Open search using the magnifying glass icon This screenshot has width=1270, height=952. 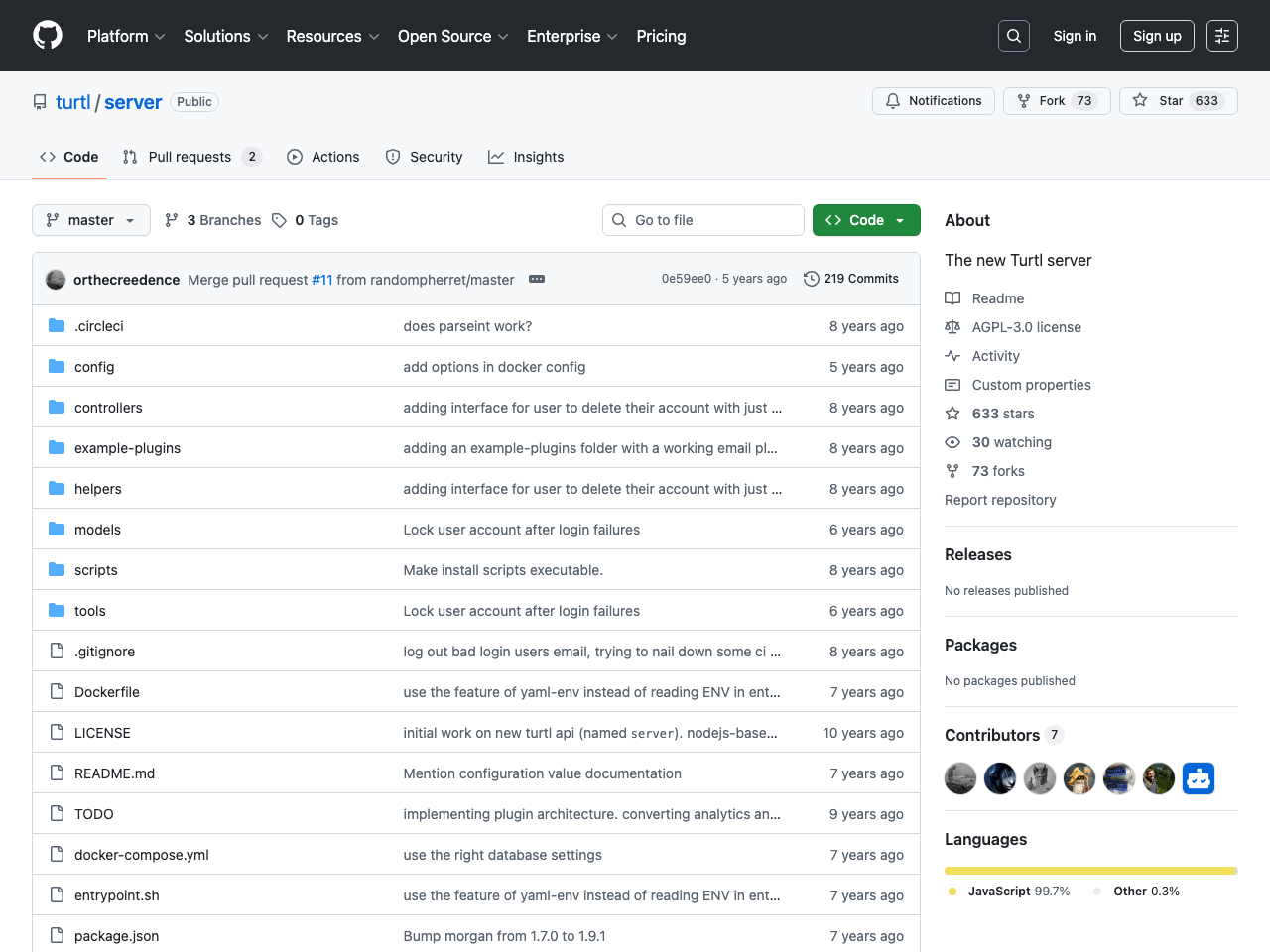point(1013,36)
